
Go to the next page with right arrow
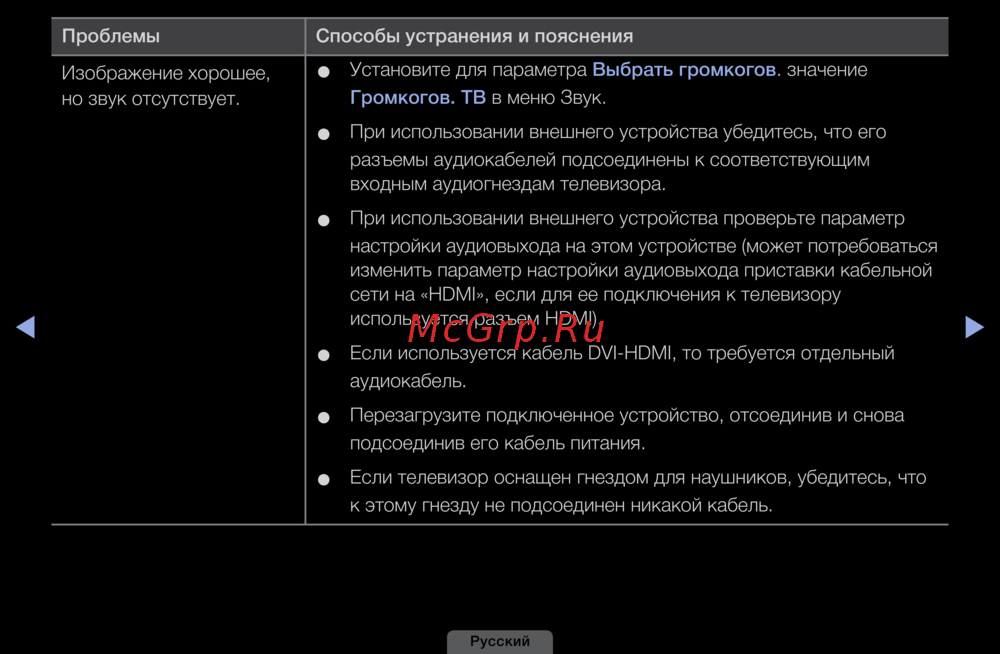(974, 327)
